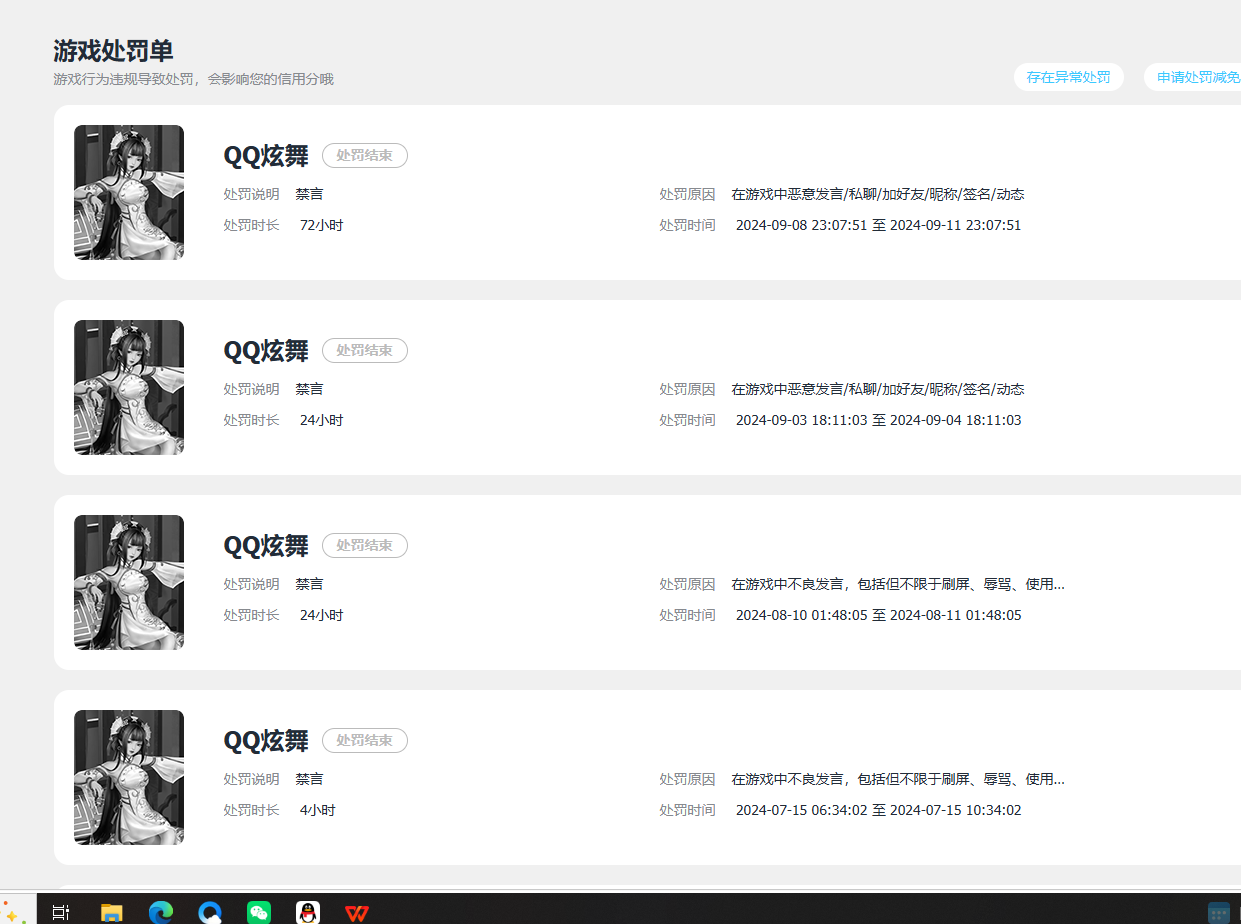Open WeChat icon in taskbar
This screenshot has height=924, width=1241.
pyautogui.click(x=259, y=912)
